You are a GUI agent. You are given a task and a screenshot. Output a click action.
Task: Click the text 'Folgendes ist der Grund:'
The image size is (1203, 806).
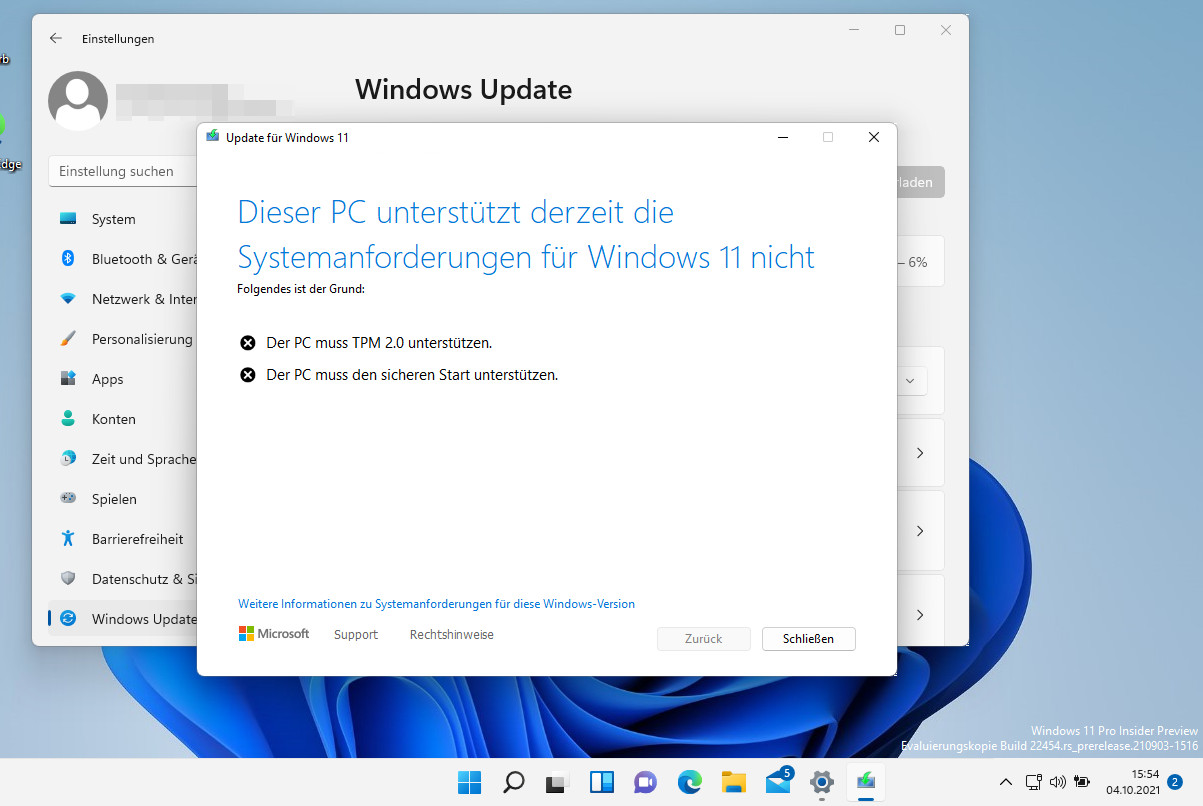tap(301, 289)
